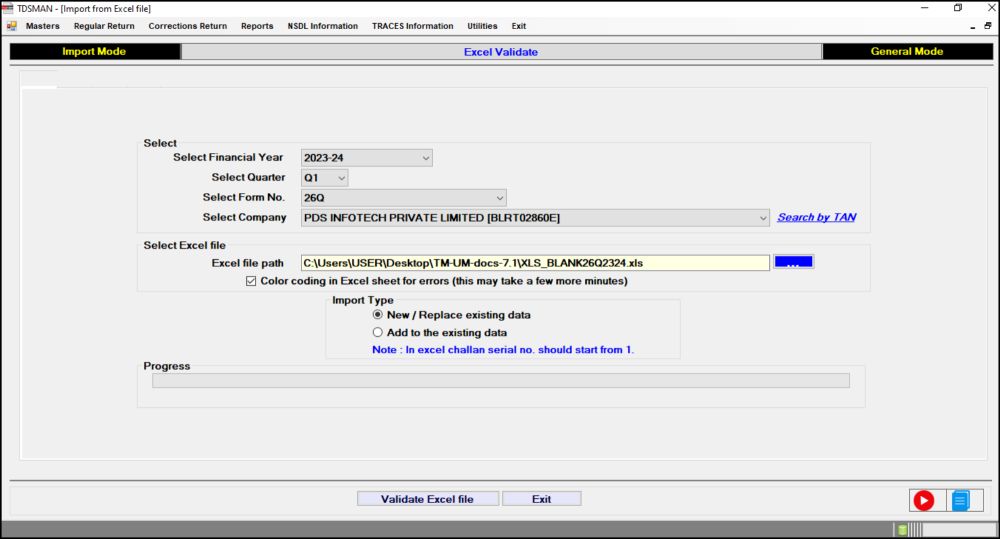Screen dimensions: 1000x539
Task: Click the Excel Validate header bar
Action: coord(501,52)
